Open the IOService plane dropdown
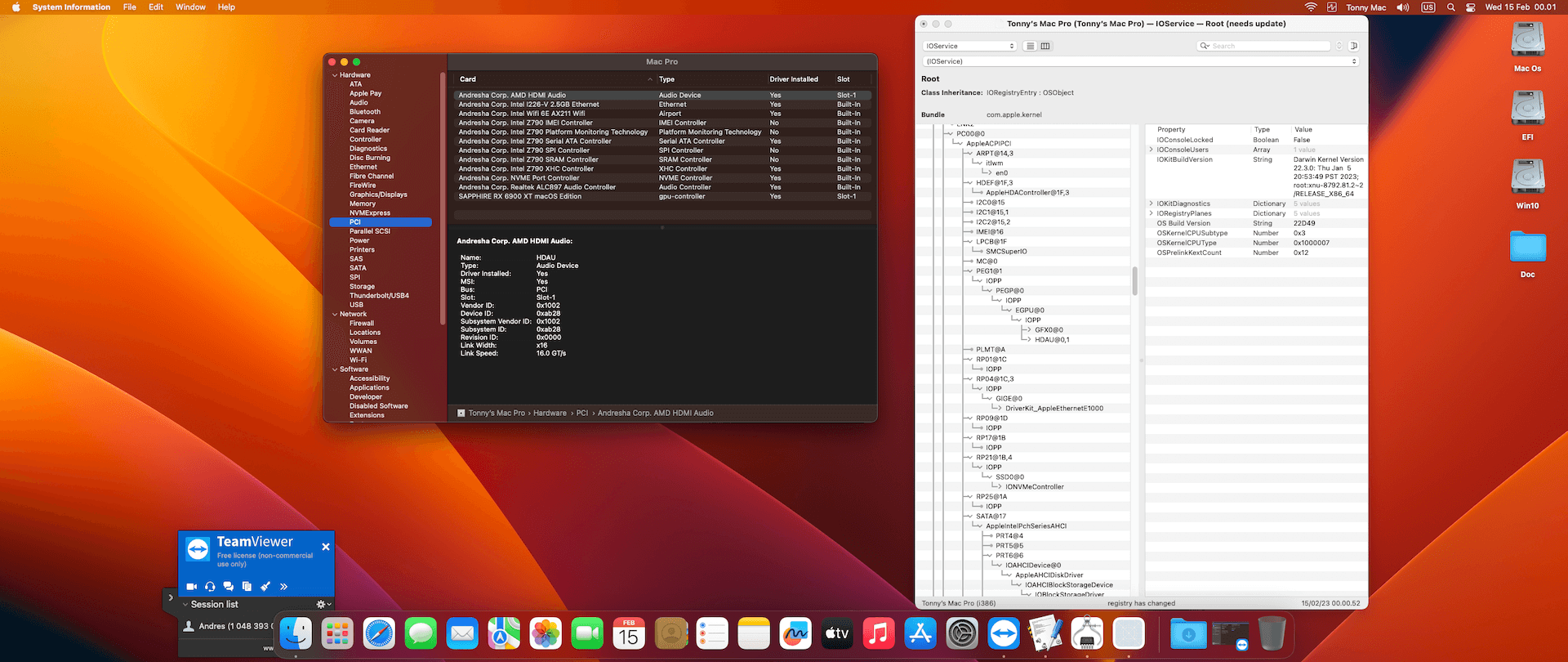1568x662 pixels. pos(969,46)
